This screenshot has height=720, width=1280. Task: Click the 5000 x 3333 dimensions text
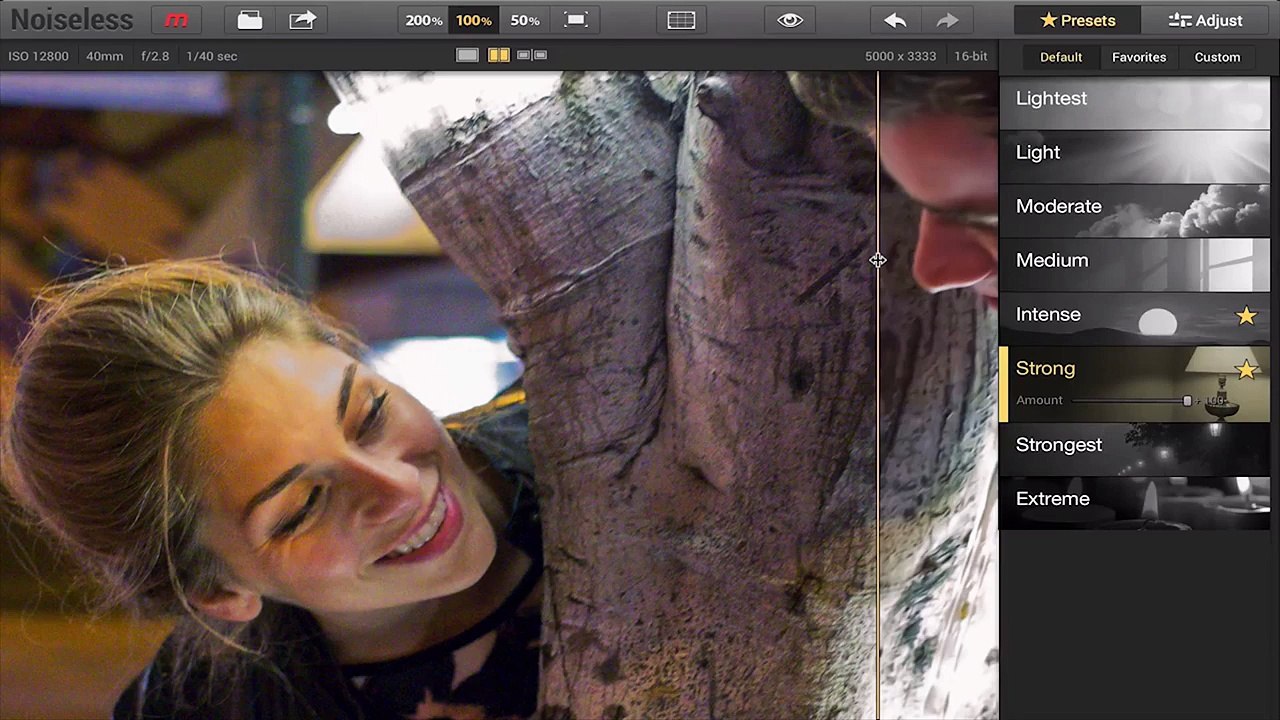click(901, 56)
